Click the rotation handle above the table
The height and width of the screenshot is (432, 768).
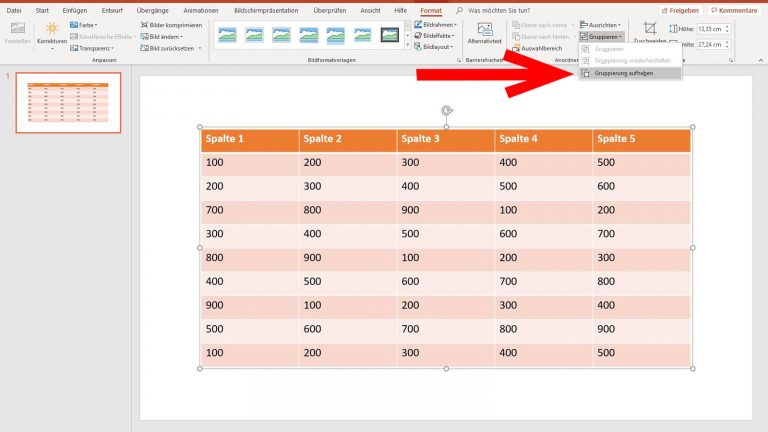coord(446,111)
